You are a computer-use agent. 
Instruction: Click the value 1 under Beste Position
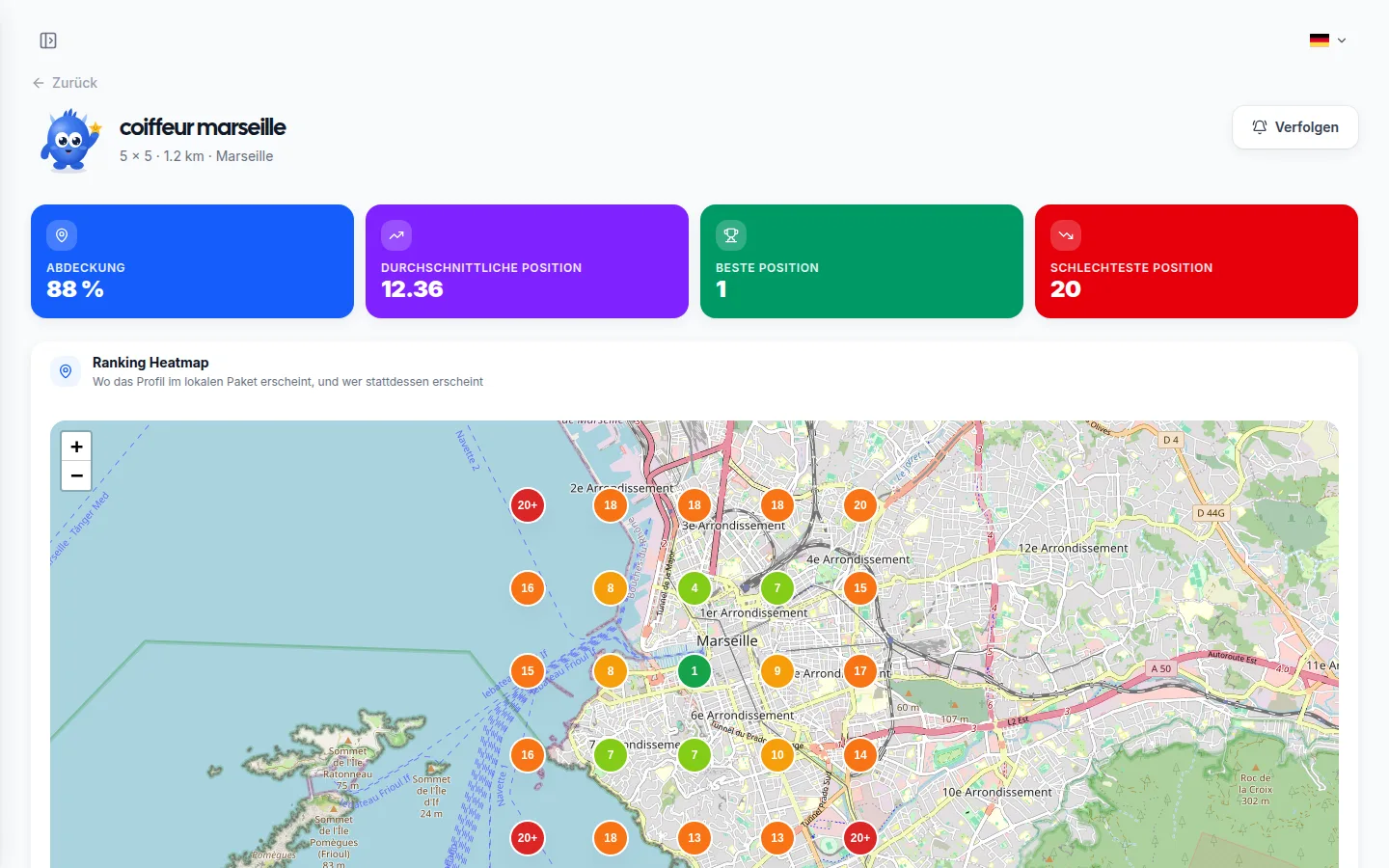[722, 289]
